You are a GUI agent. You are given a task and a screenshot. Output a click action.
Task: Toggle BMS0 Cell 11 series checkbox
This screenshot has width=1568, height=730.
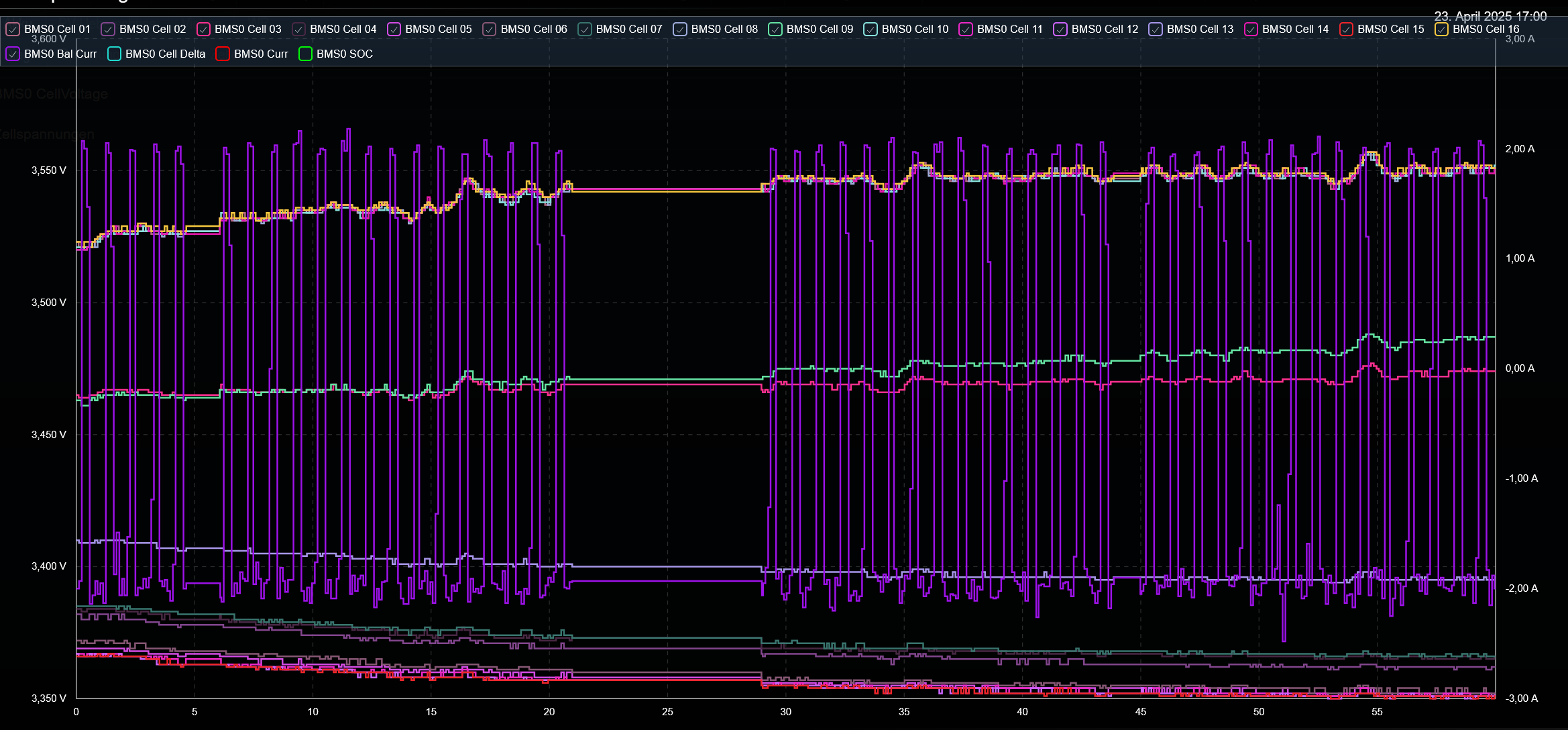click(x=966, y=30)
